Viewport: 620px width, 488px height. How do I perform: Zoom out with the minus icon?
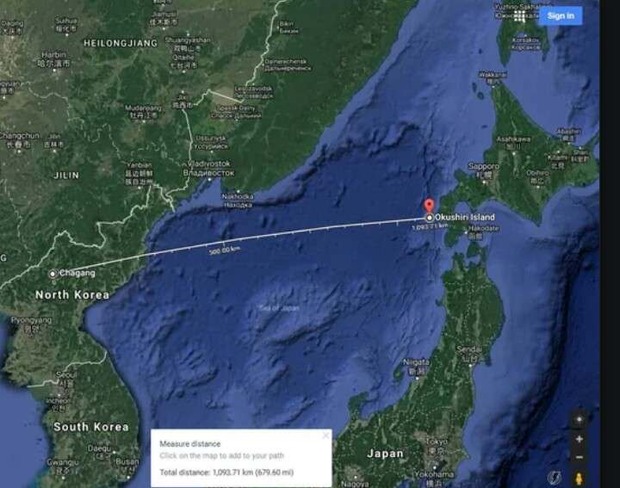579,457
